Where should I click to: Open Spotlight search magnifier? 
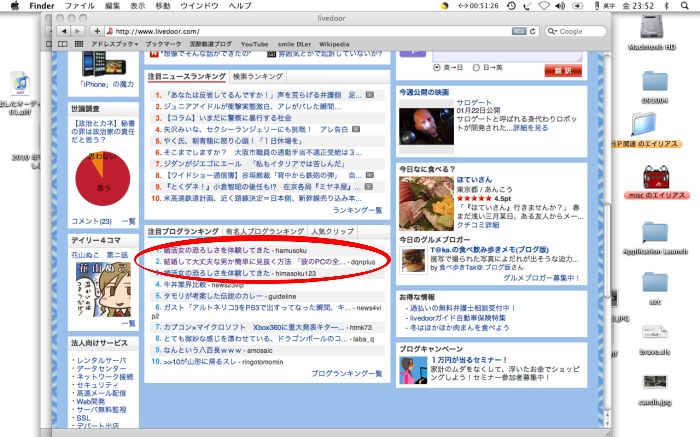684,6
